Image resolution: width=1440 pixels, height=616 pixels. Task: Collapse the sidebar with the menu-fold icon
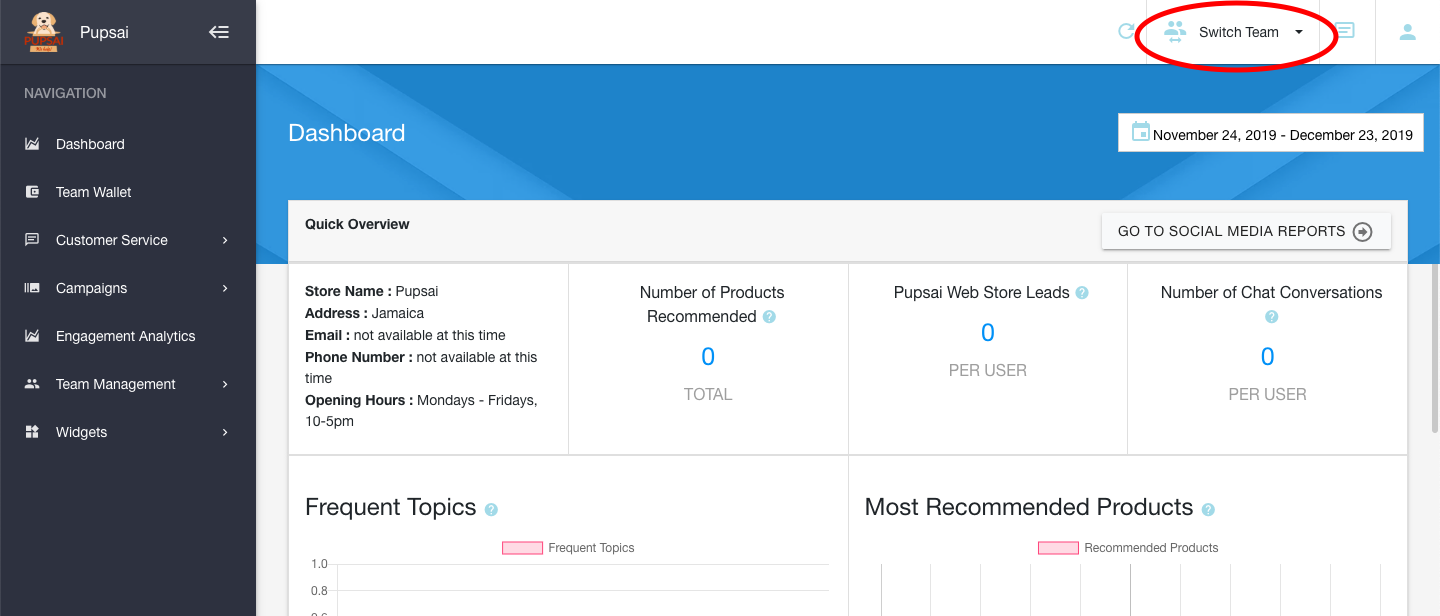(219, 32)
